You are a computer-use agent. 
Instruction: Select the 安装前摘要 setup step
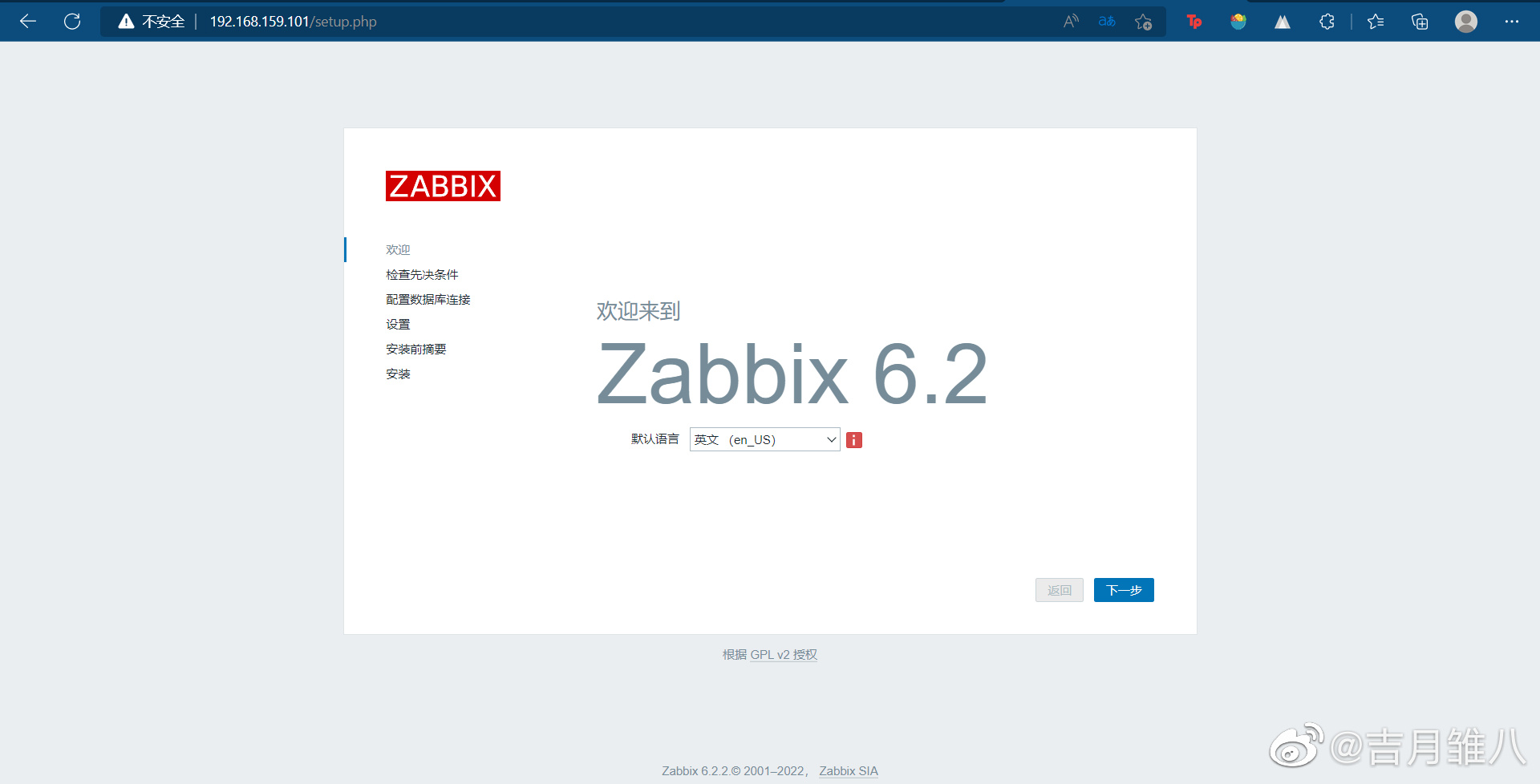(416, 350)
